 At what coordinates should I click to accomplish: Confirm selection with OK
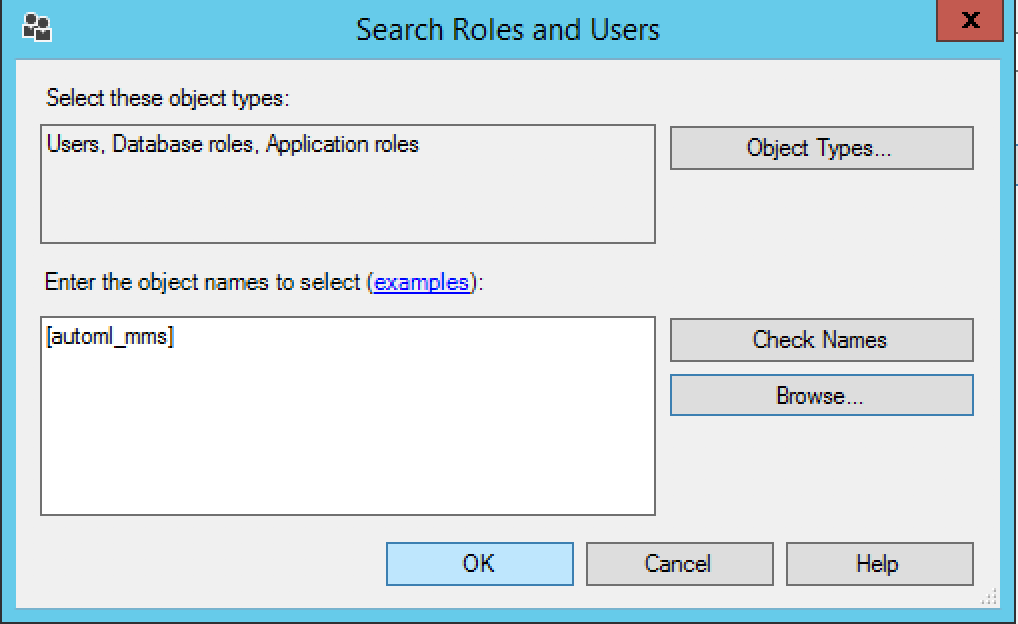coord(480,564)
